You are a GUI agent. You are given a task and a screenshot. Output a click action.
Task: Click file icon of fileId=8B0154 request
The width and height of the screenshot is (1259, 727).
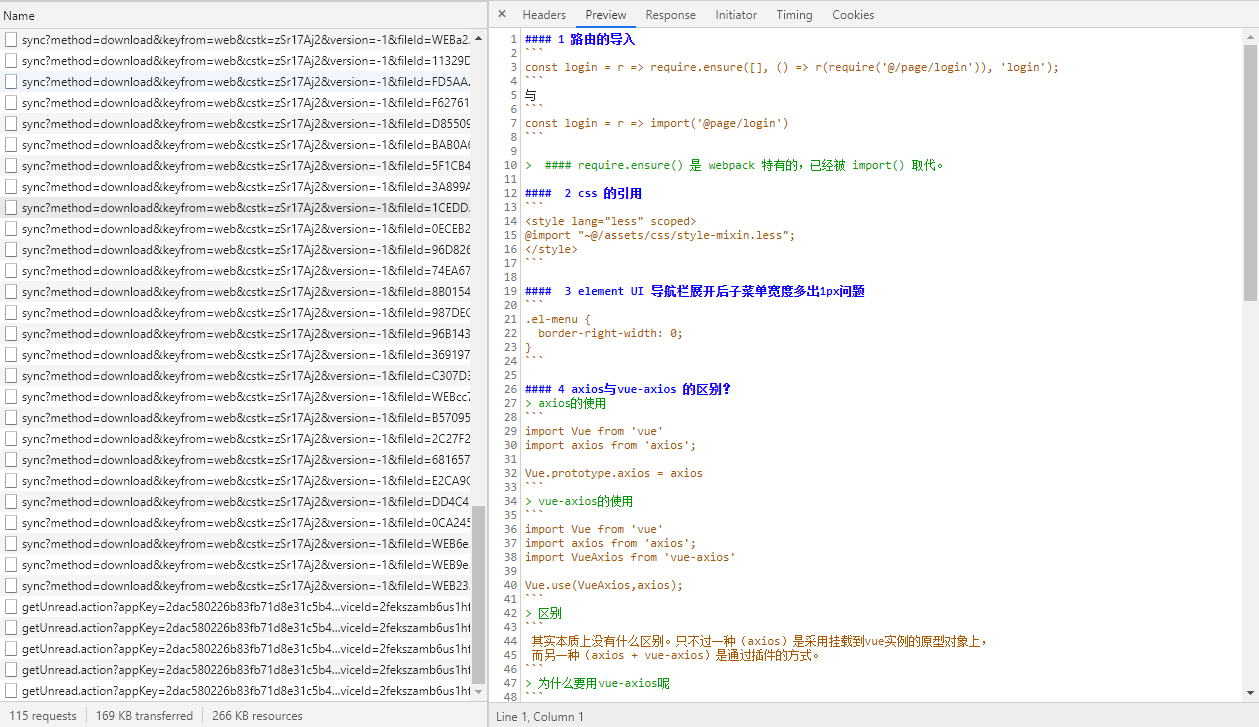[11, 291]
